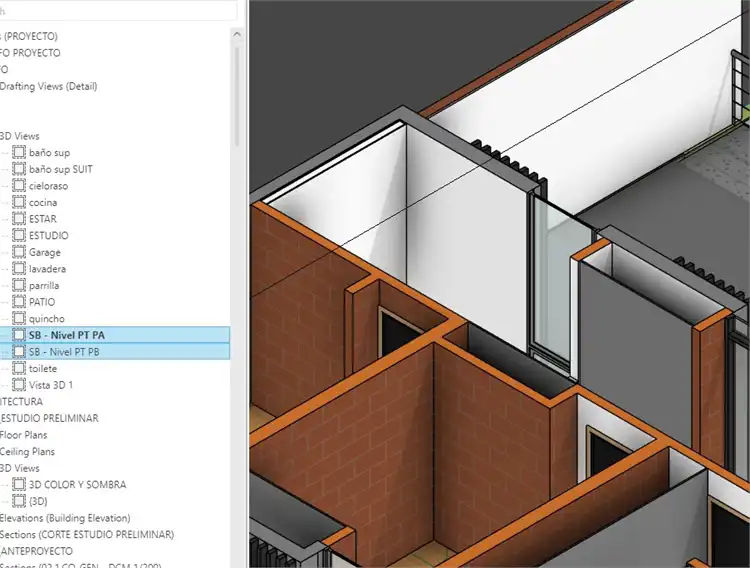Select the '(PROYECTO)' top tree row
This screenshot has width=750, height=568.
[29, 36]
